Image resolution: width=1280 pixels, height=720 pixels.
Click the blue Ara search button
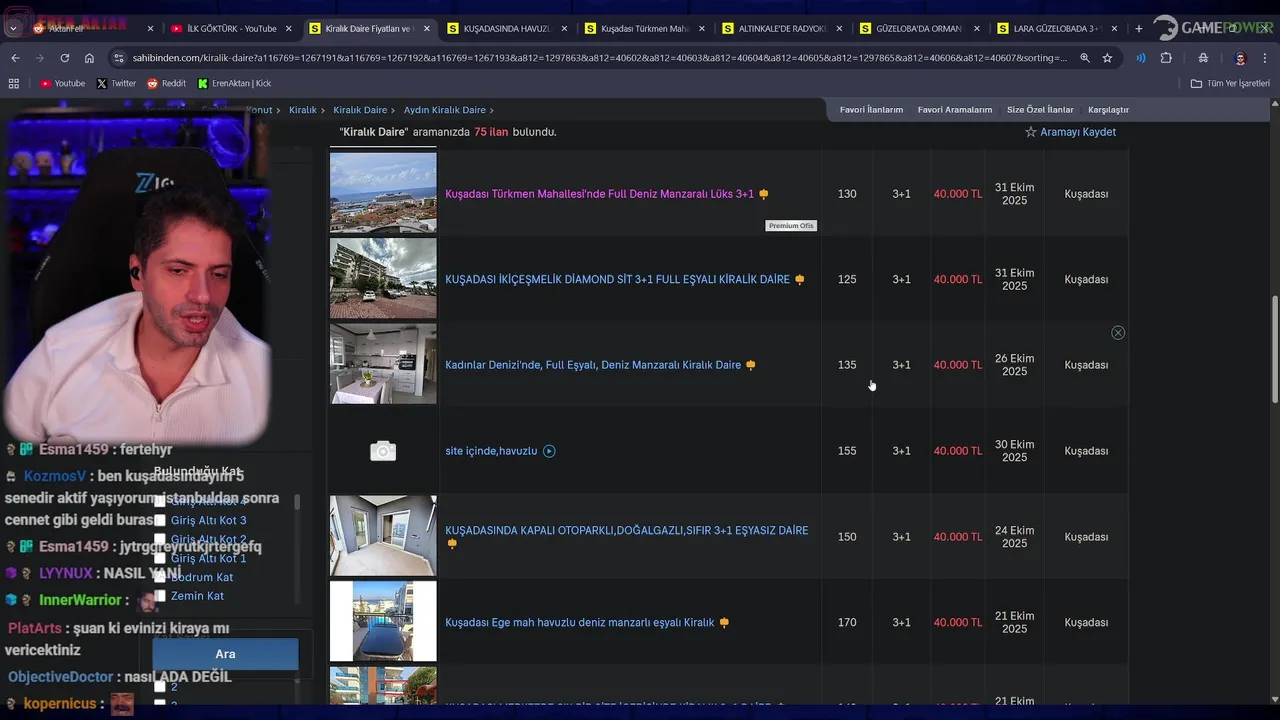click(225, 654)
